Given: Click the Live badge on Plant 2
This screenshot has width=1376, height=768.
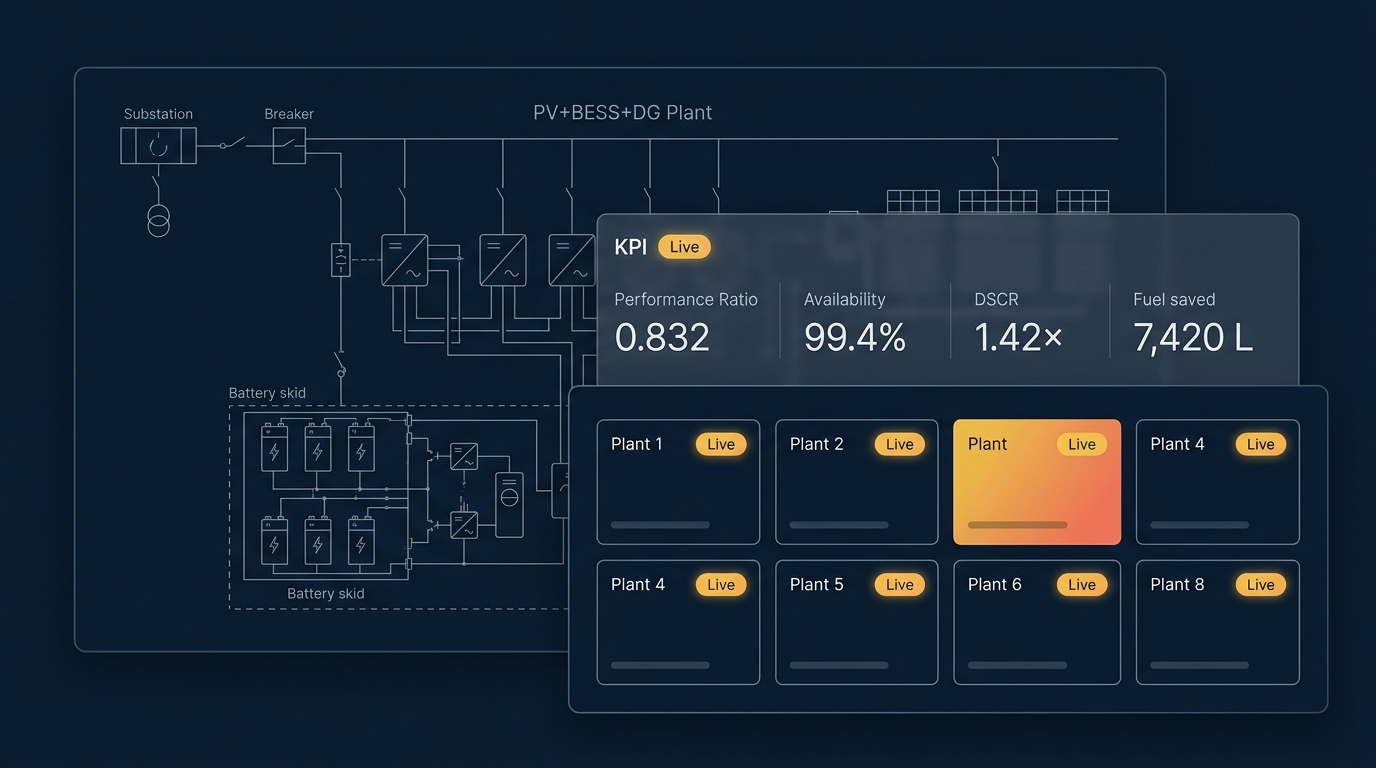Looking at the screenshot, I should click(900, 444).
